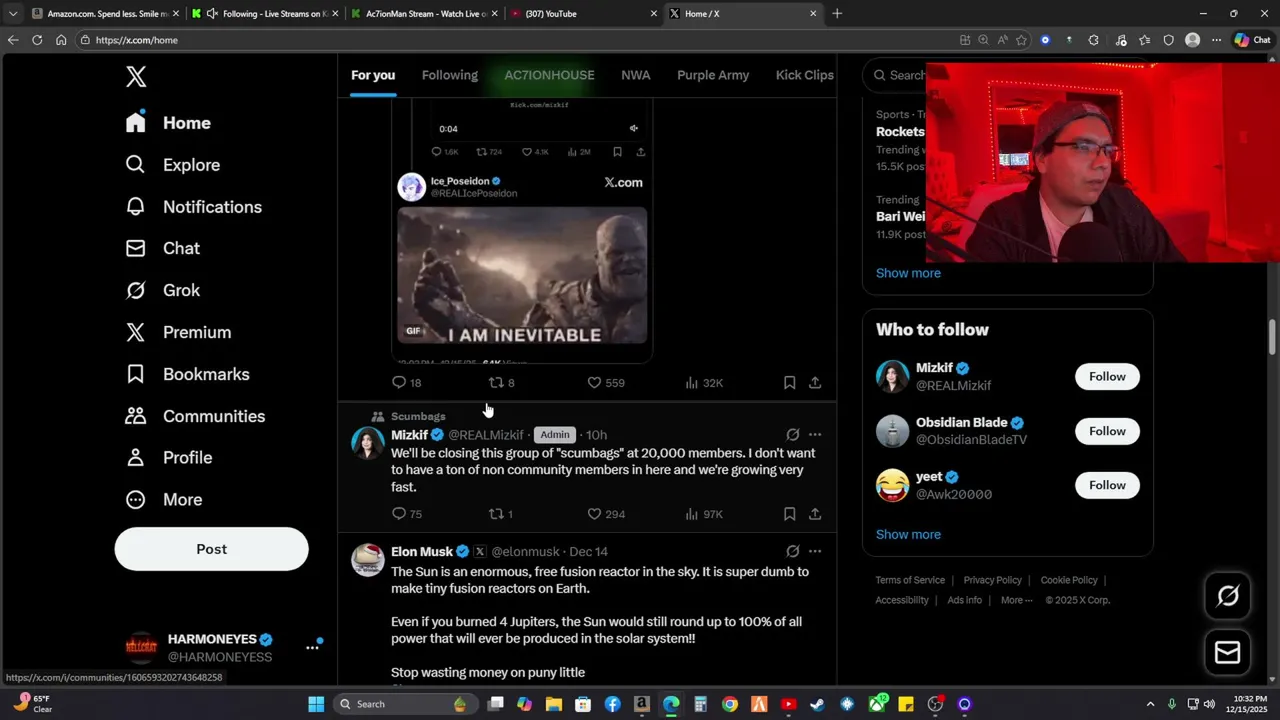Bookmark the post with 32K views

pos(789,383)
